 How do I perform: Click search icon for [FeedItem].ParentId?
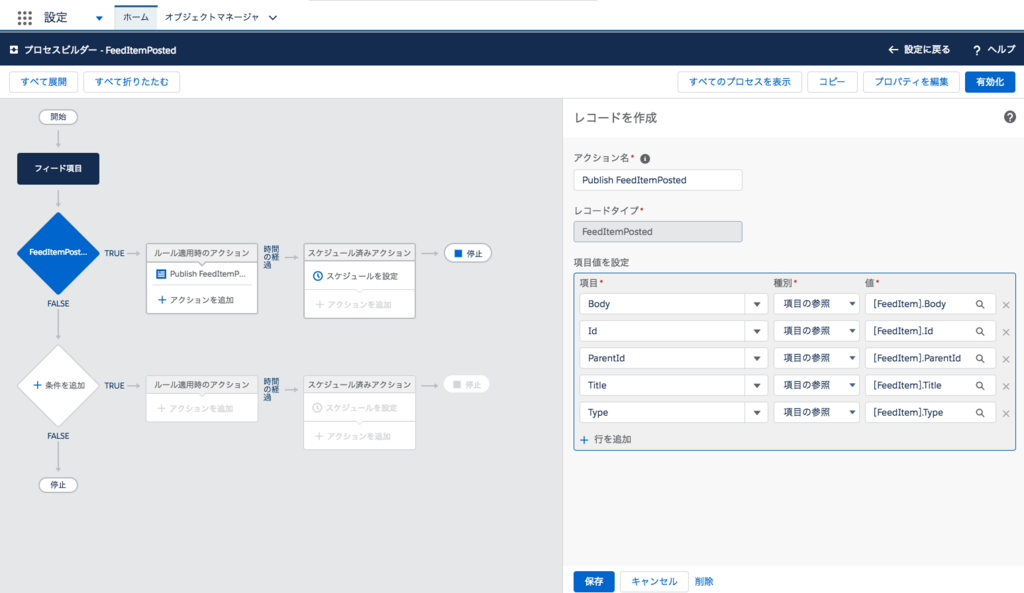(x=980, y=359)
